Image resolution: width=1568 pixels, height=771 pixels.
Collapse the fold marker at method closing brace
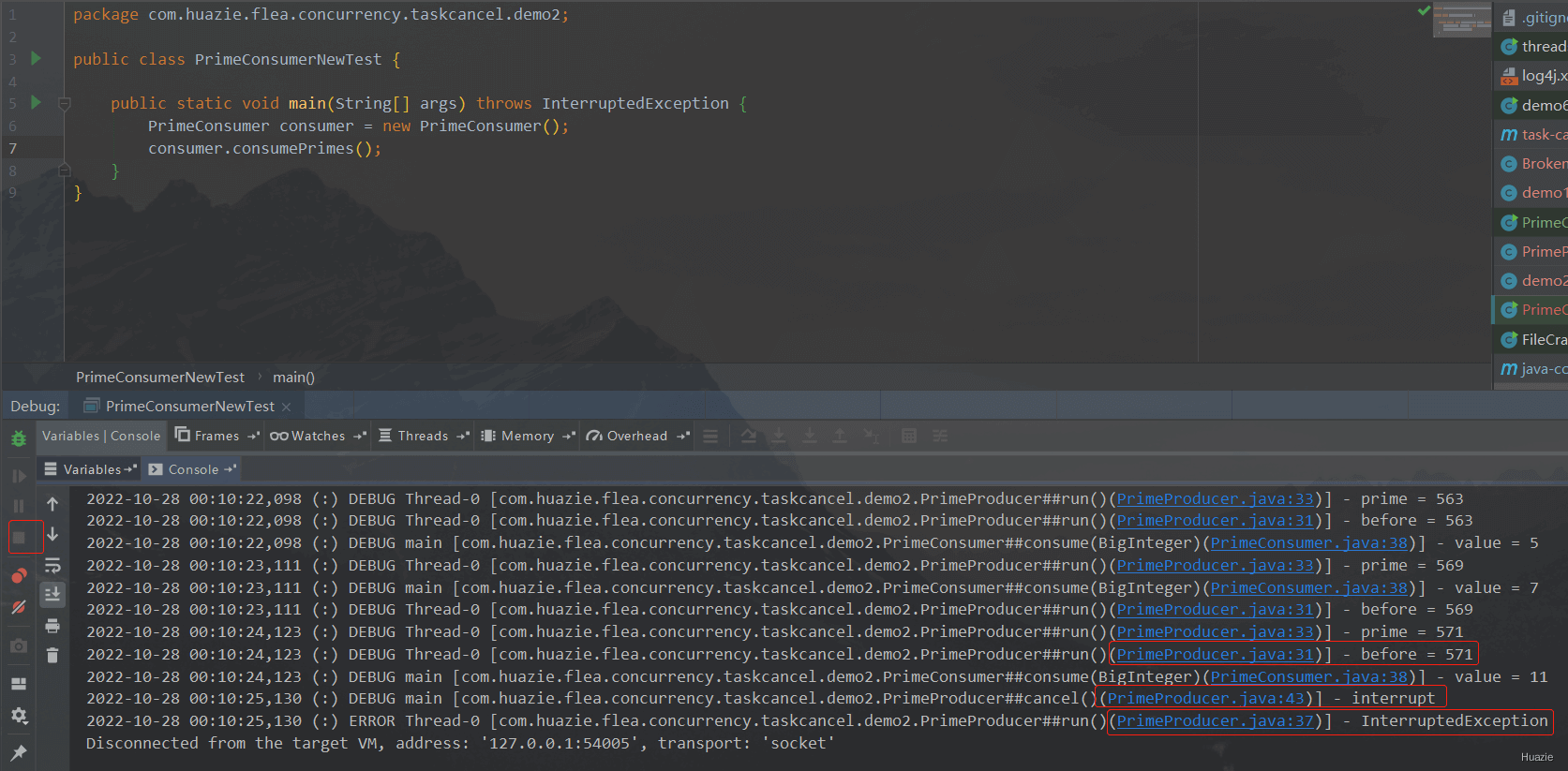[x=65, y=171]
